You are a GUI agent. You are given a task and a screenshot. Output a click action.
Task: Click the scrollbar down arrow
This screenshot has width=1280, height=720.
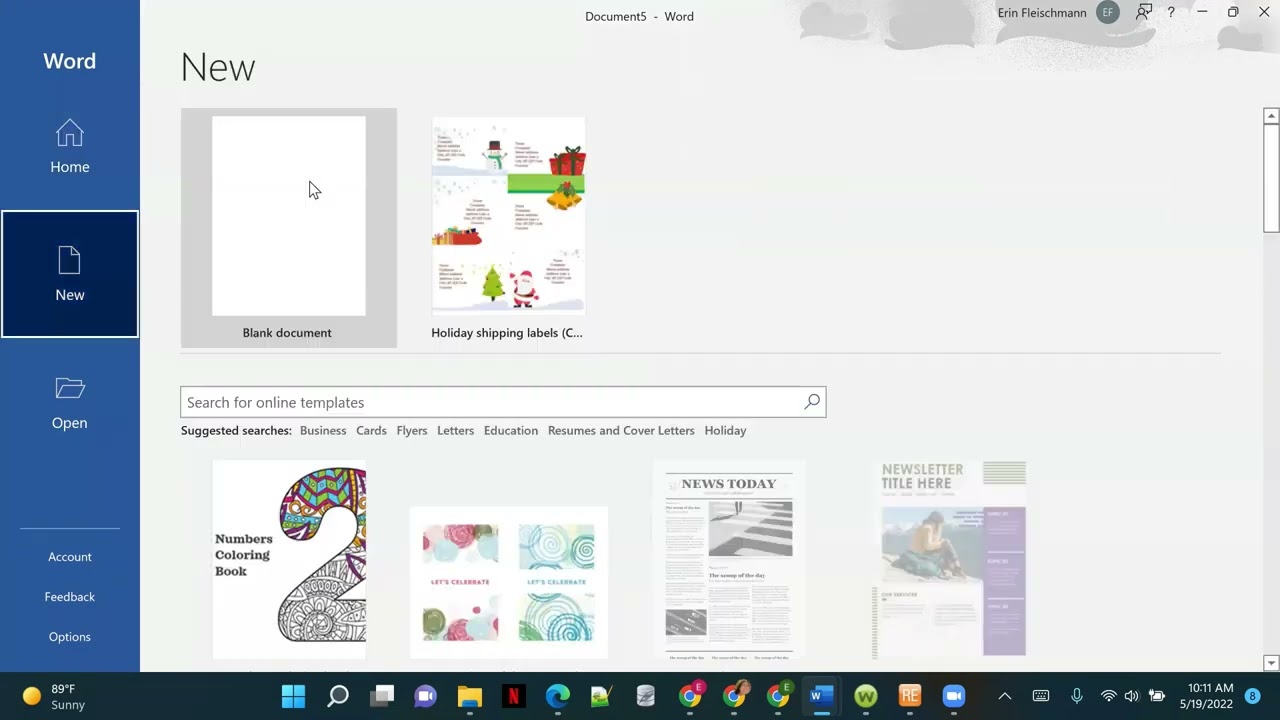[1271, 663]
